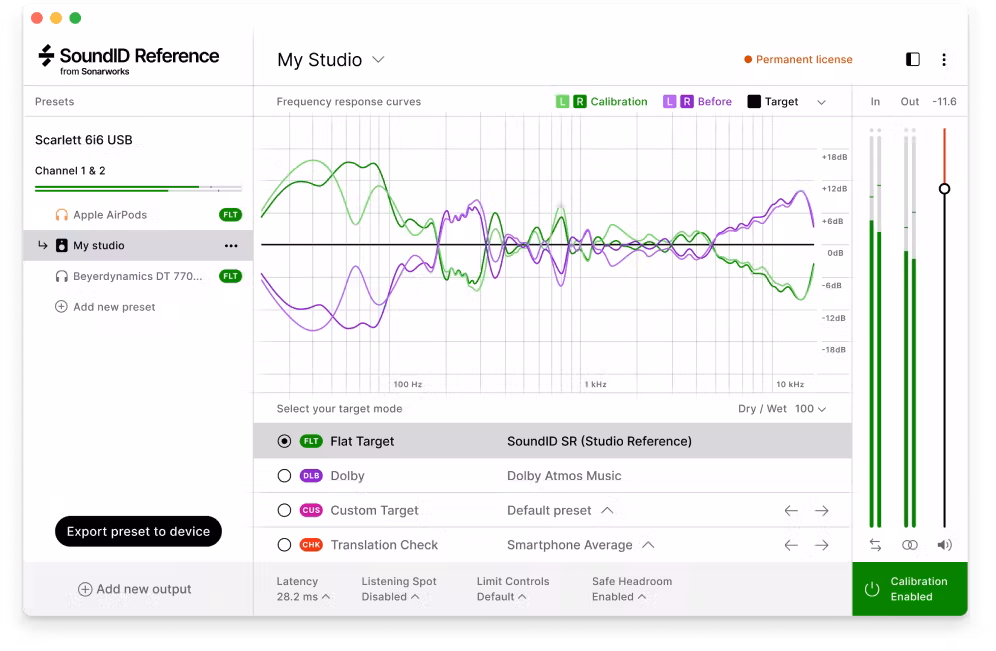Select the Dolby Atmos Music row
Viewport: 996px width, 651px height.
tap(553, 476)
